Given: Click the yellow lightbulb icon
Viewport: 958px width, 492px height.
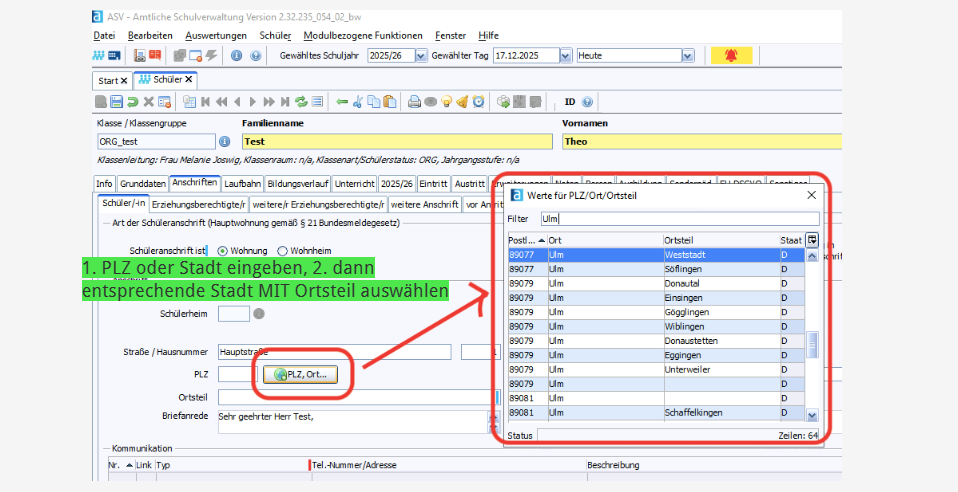Looking at the screenshot, I should tap(447, 101).
